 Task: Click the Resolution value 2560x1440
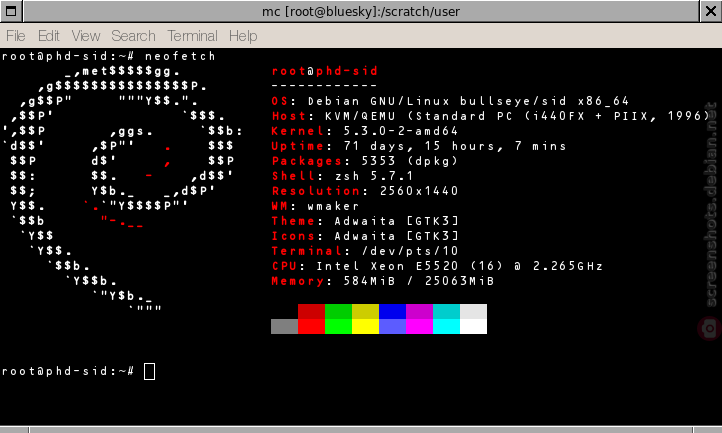tap(419, 191)
